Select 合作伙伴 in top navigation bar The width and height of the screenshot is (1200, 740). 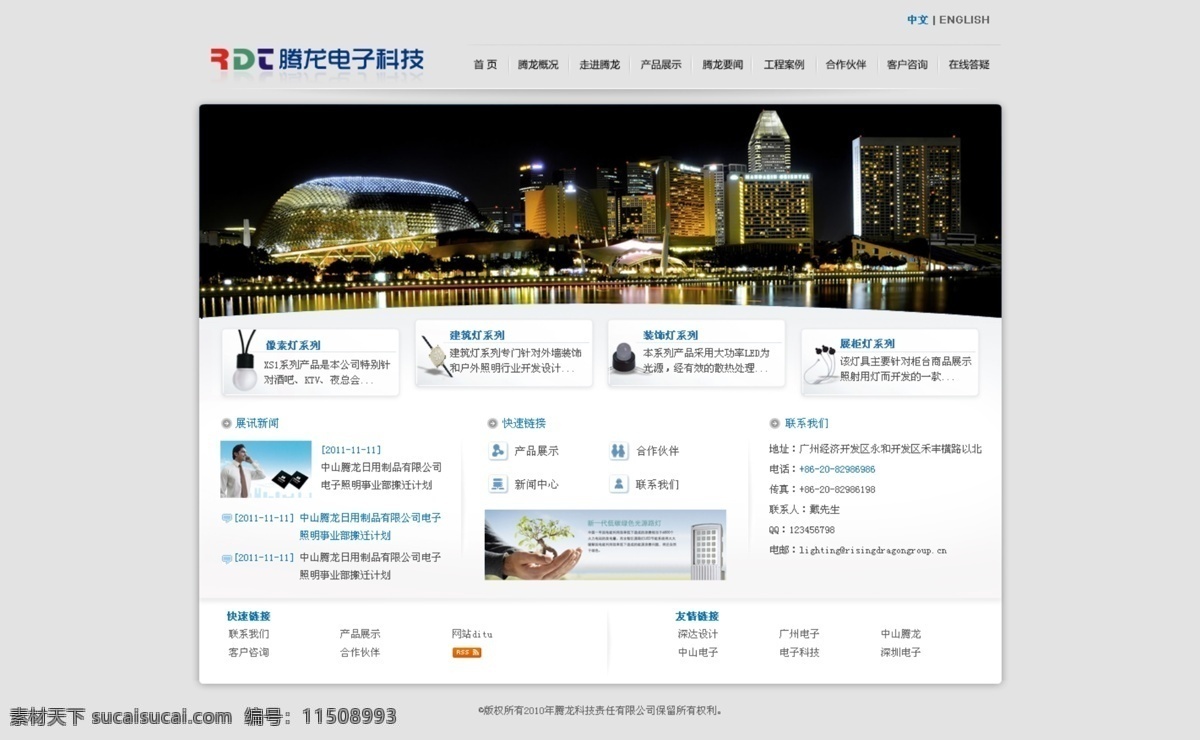[x=846, y=64]
